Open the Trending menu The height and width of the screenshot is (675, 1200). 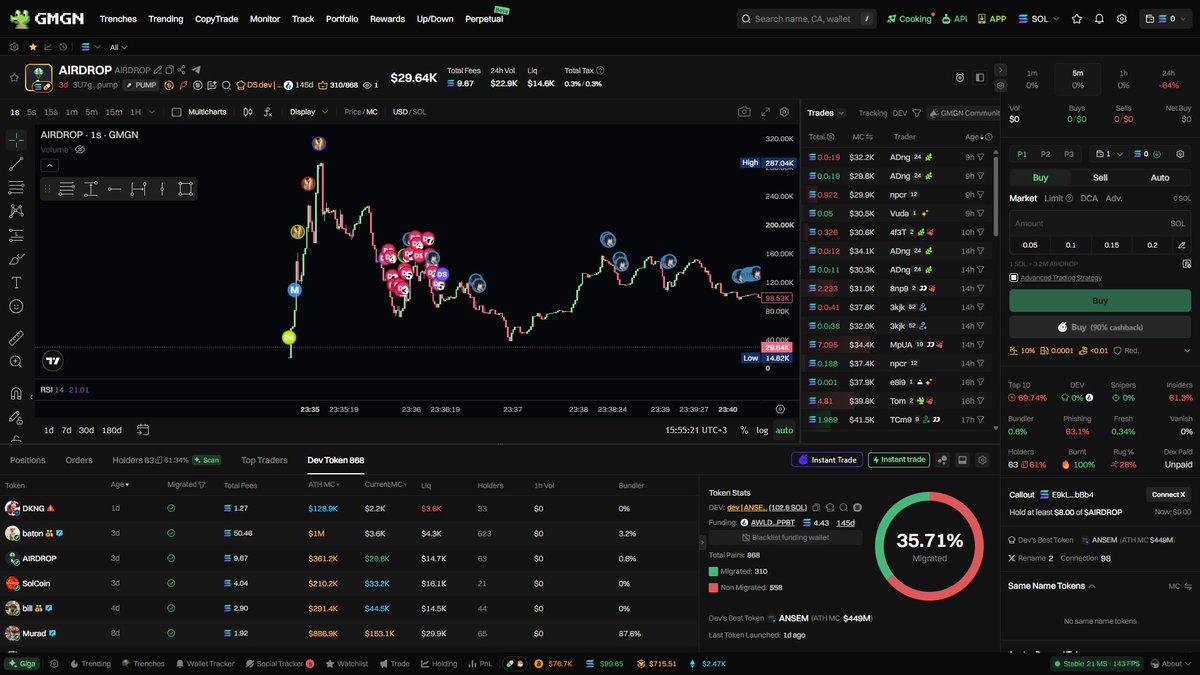[166, 18]
